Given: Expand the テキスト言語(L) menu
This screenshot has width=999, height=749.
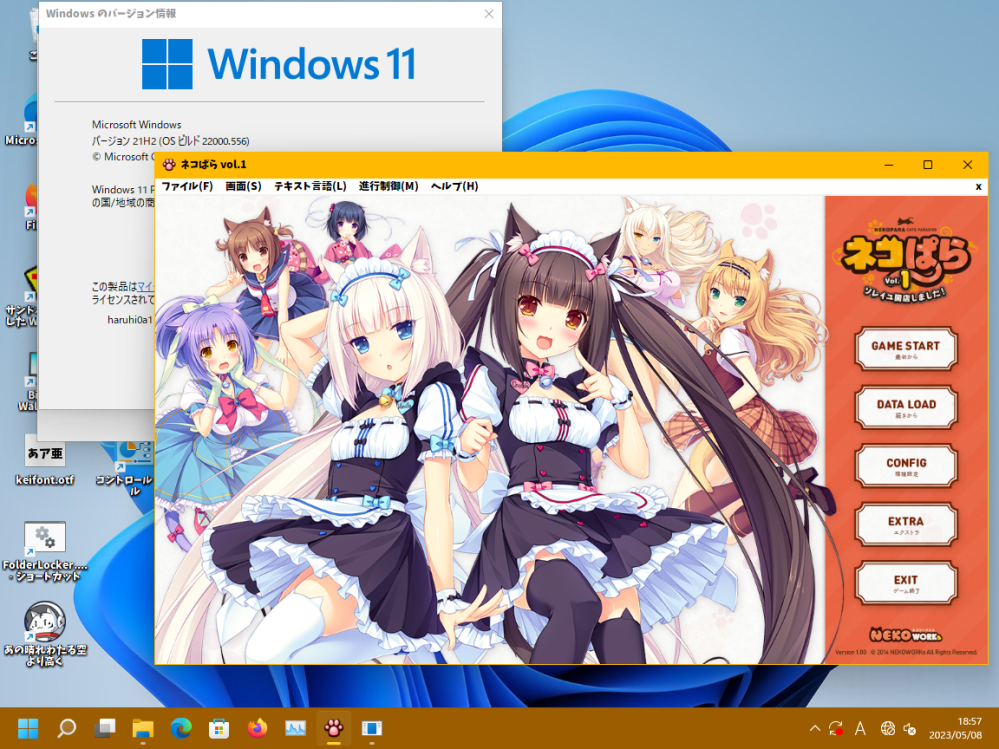Looking at the screenshot, I should coord(310,187).
